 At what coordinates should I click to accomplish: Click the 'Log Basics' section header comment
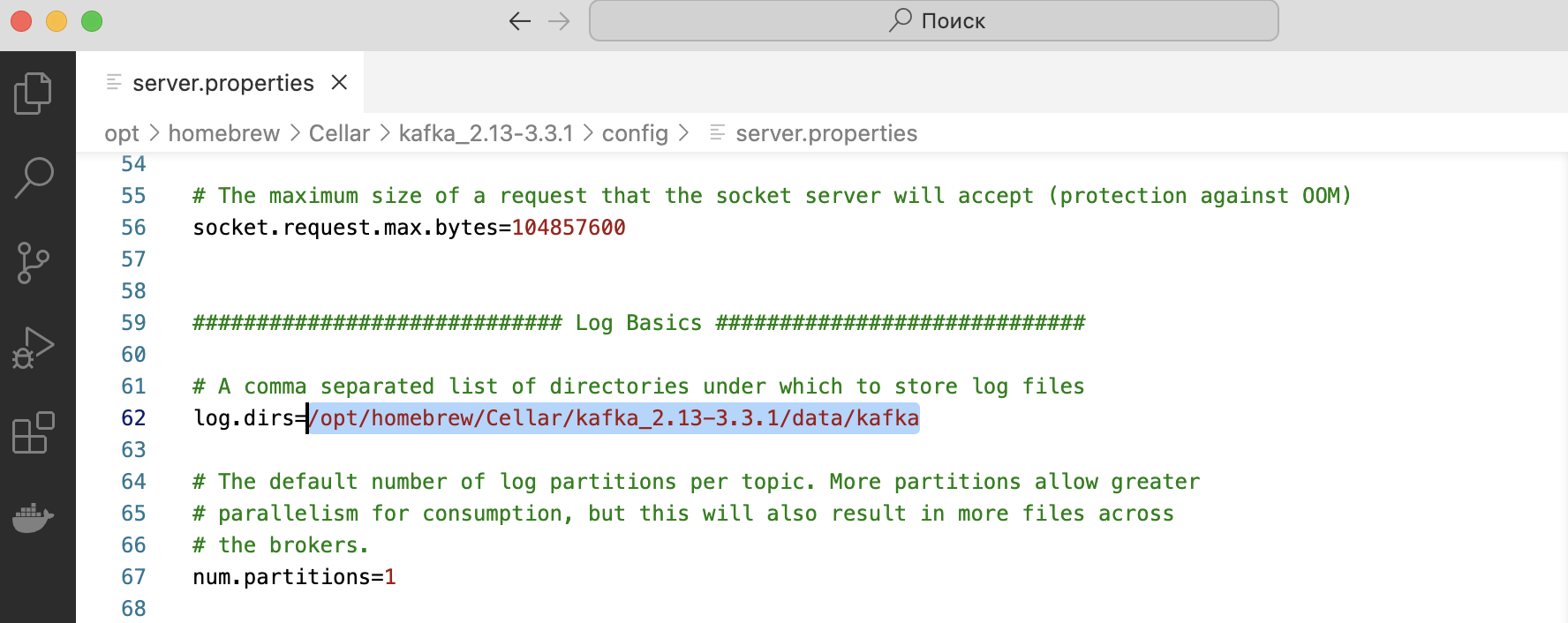tap(638, 322)
